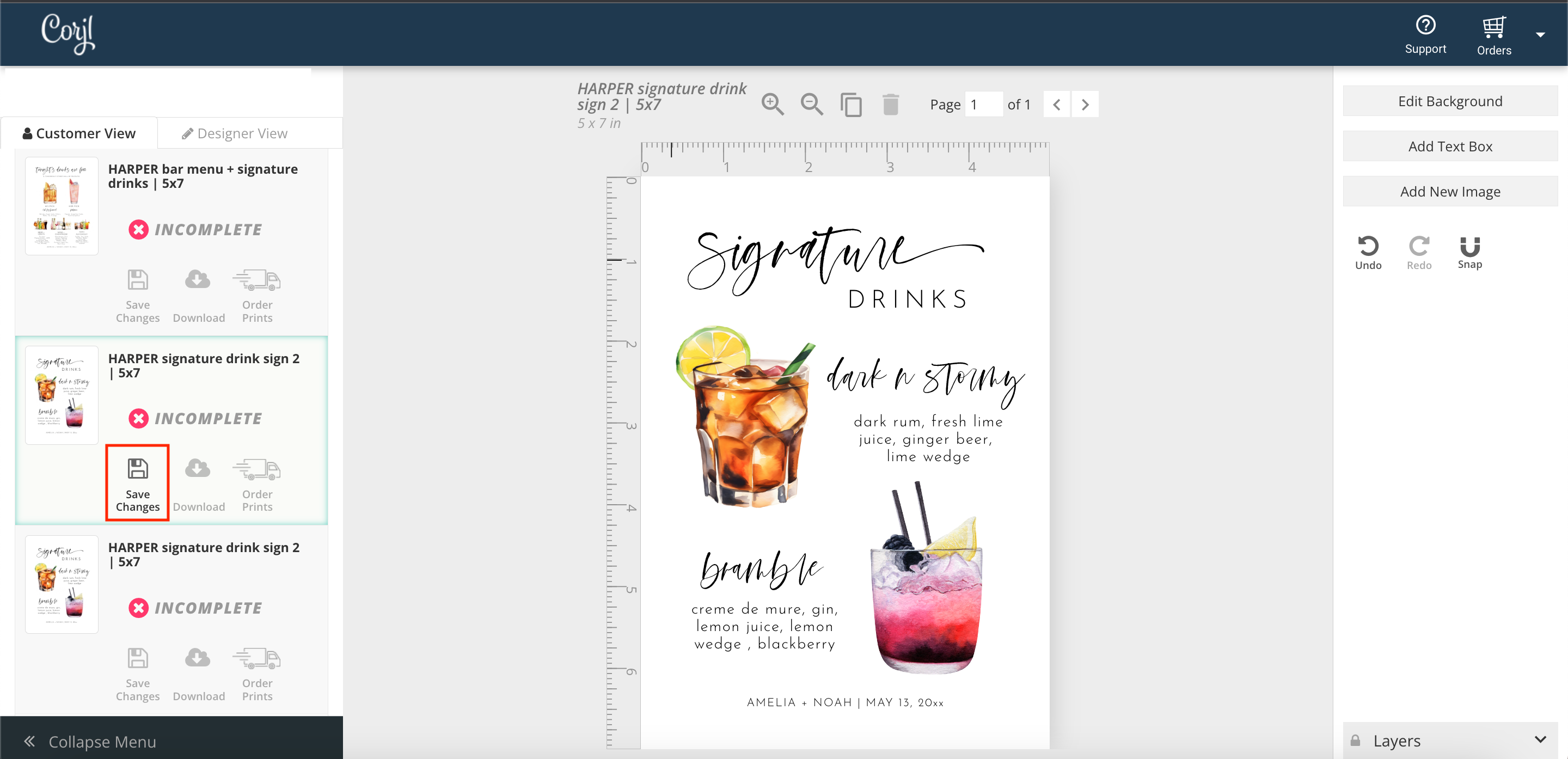Collapse the left side menu
The image size is (1568, 759).
(90, 740)
